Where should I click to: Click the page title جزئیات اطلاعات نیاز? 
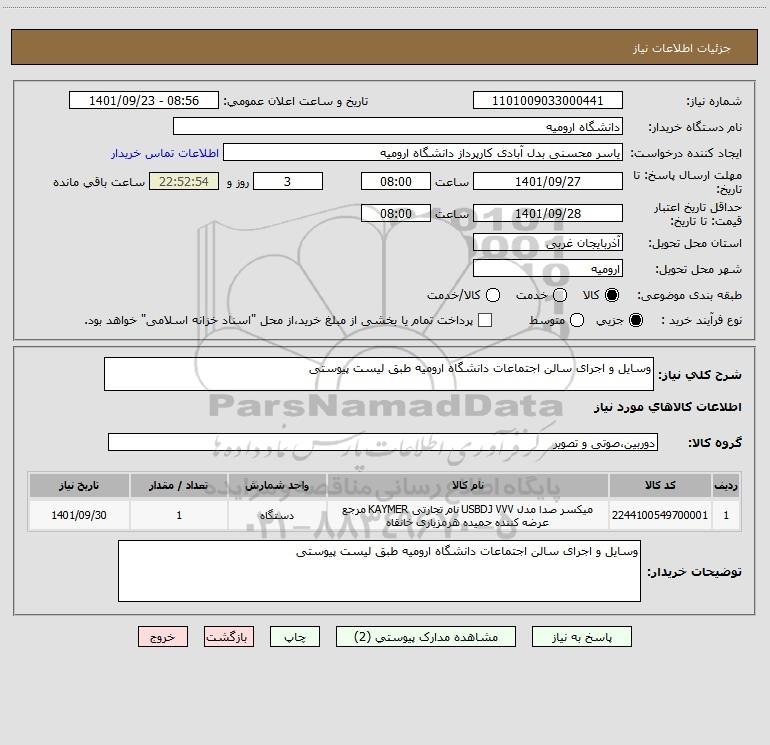click(682, 48)
